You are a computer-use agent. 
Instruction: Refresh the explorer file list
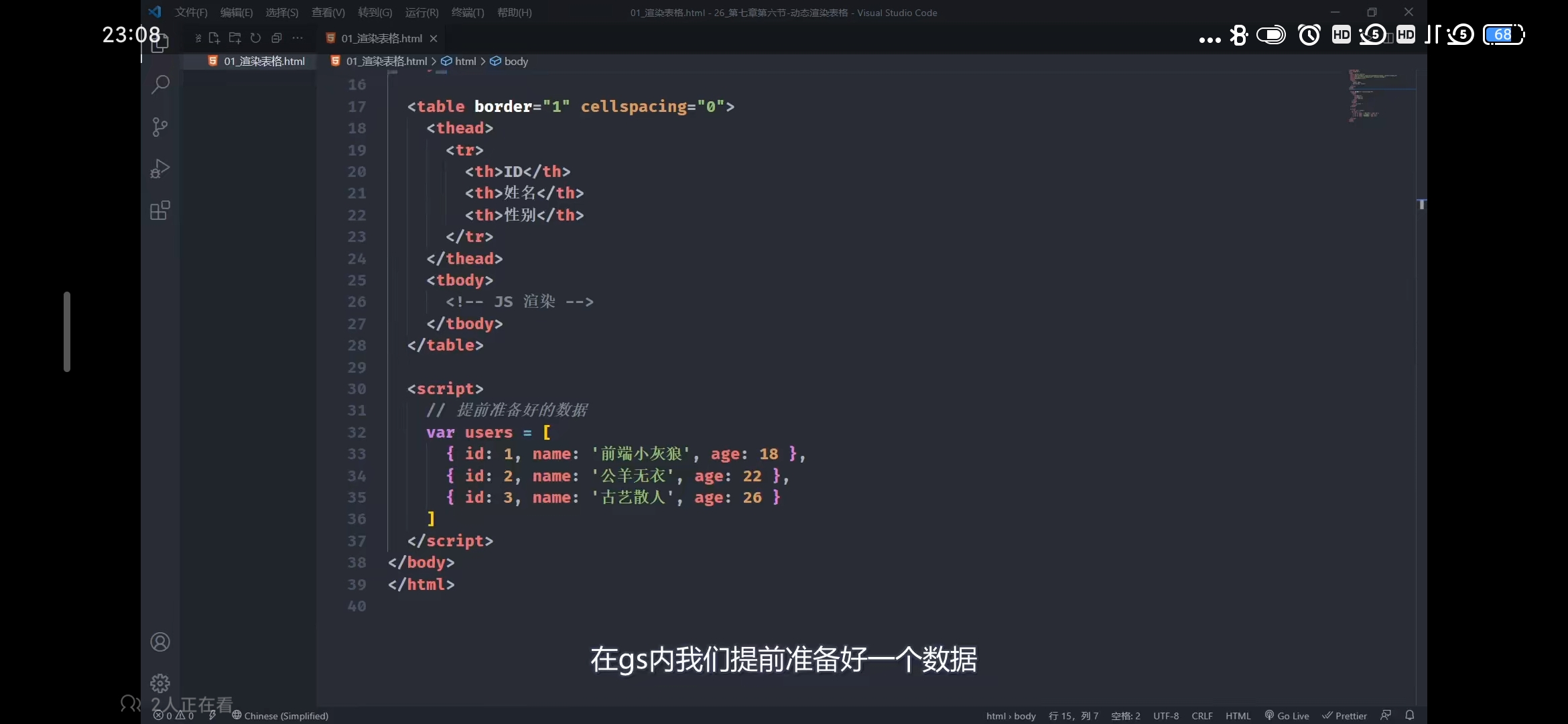(255, 38)
